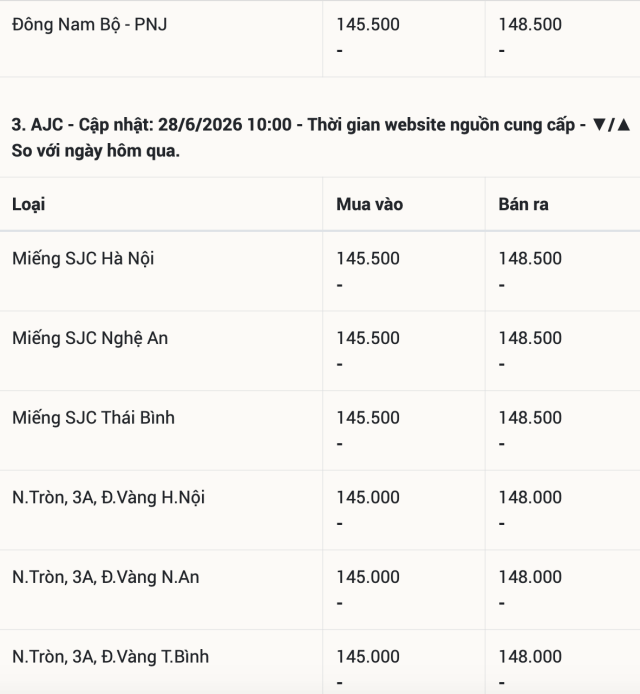
Task: Click the Mua vào column header
Action: point(370,204)
